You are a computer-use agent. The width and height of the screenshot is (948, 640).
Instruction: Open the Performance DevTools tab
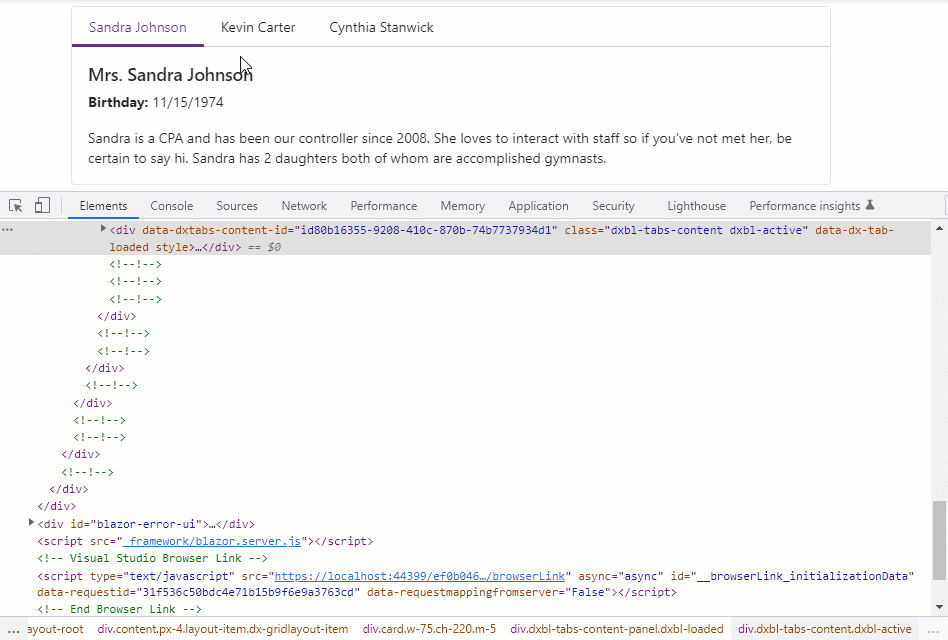(384, 205)
